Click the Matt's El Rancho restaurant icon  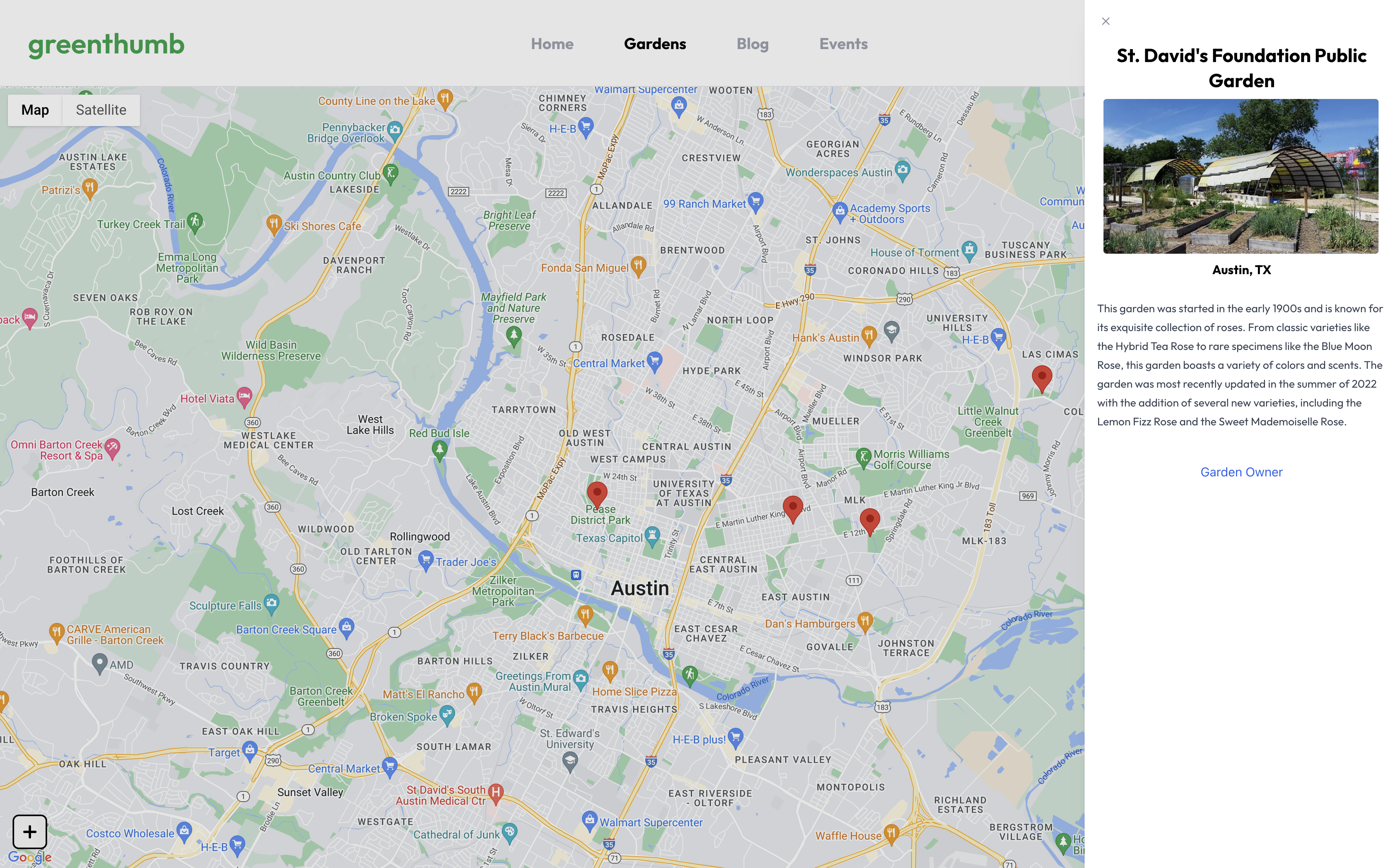[x=474, y=693]
